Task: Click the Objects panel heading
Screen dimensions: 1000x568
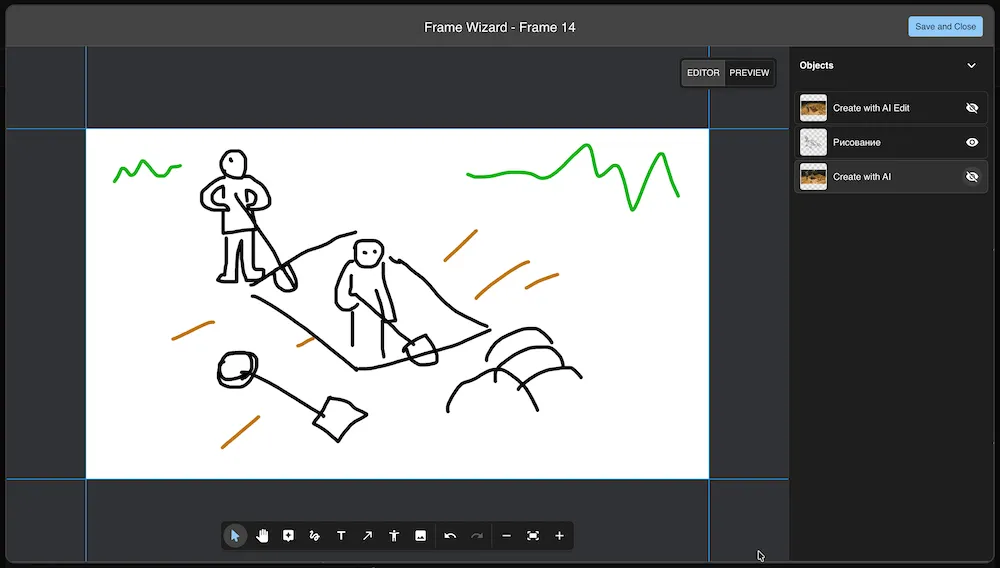Action: 816,66
